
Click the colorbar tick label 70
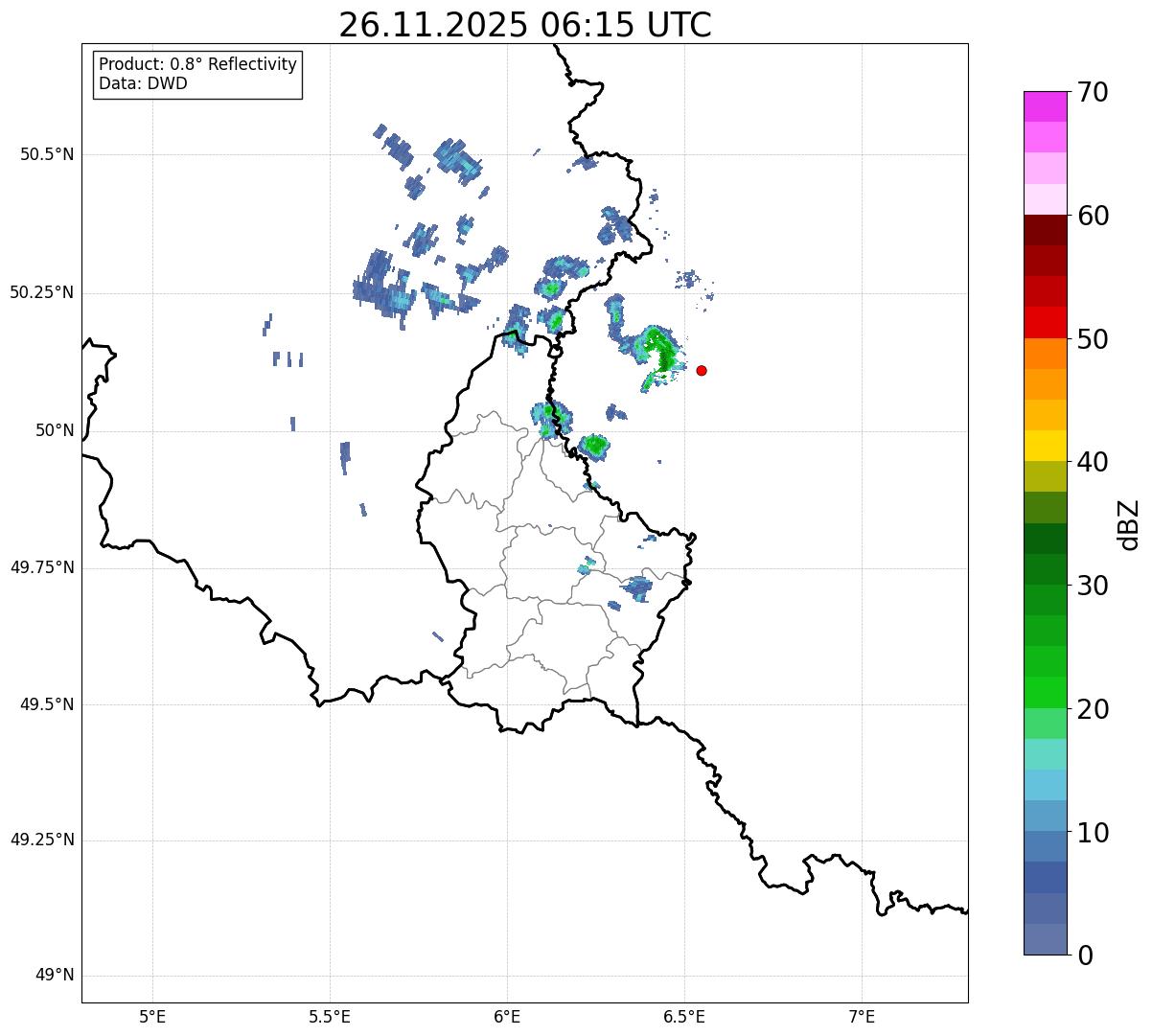click(x=1092, y=92)
